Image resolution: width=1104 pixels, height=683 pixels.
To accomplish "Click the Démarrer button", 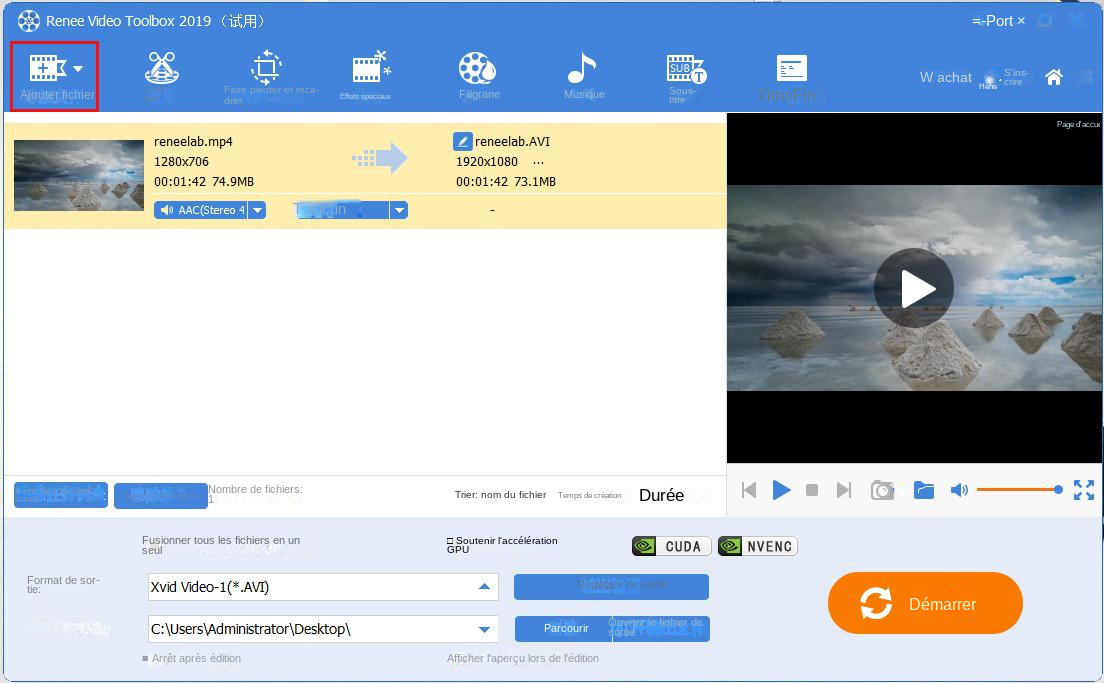I will (924, 603).
